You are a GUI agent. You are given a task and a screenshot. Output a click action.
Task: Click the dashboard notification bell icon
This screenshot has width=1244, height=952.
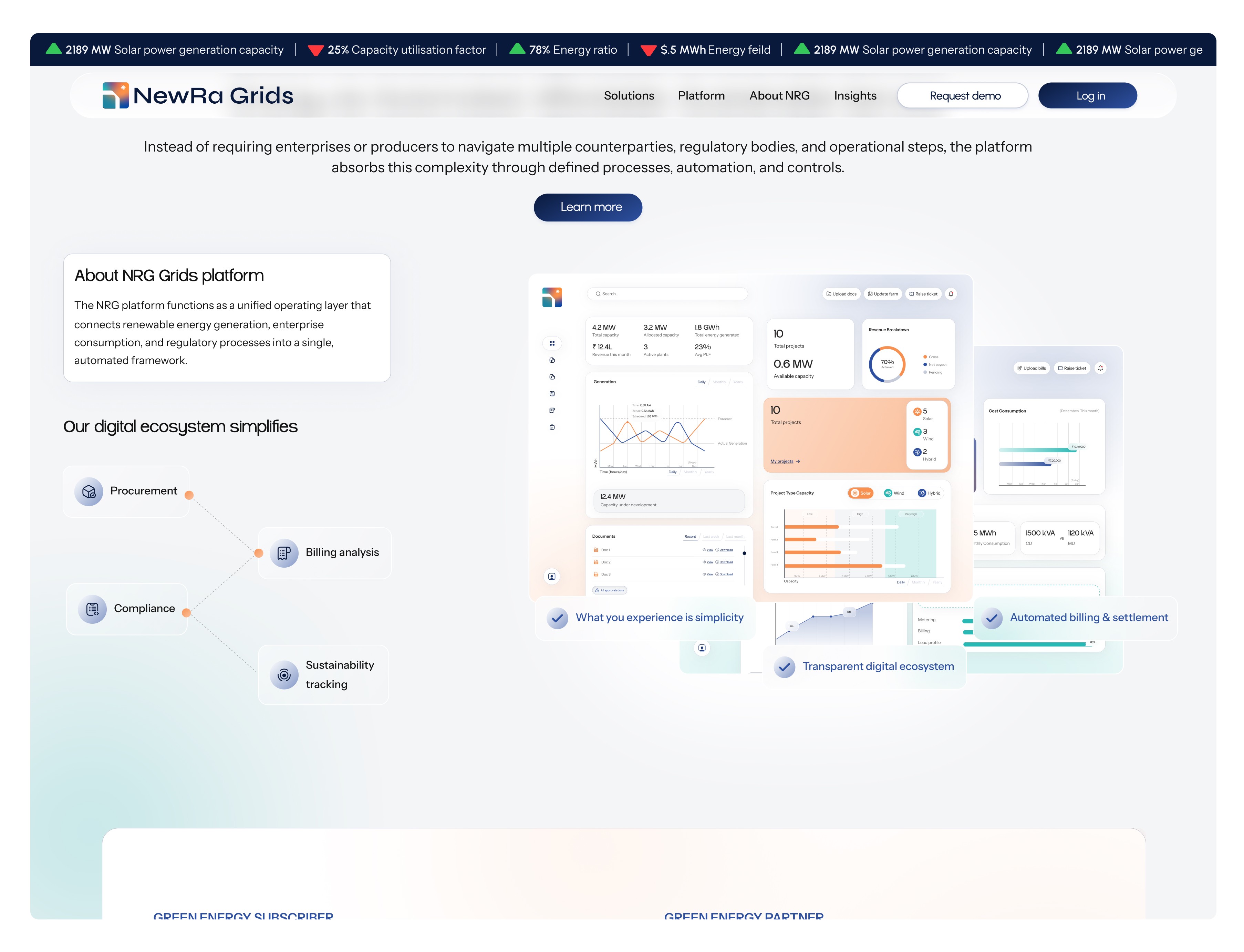coord(951,293)
